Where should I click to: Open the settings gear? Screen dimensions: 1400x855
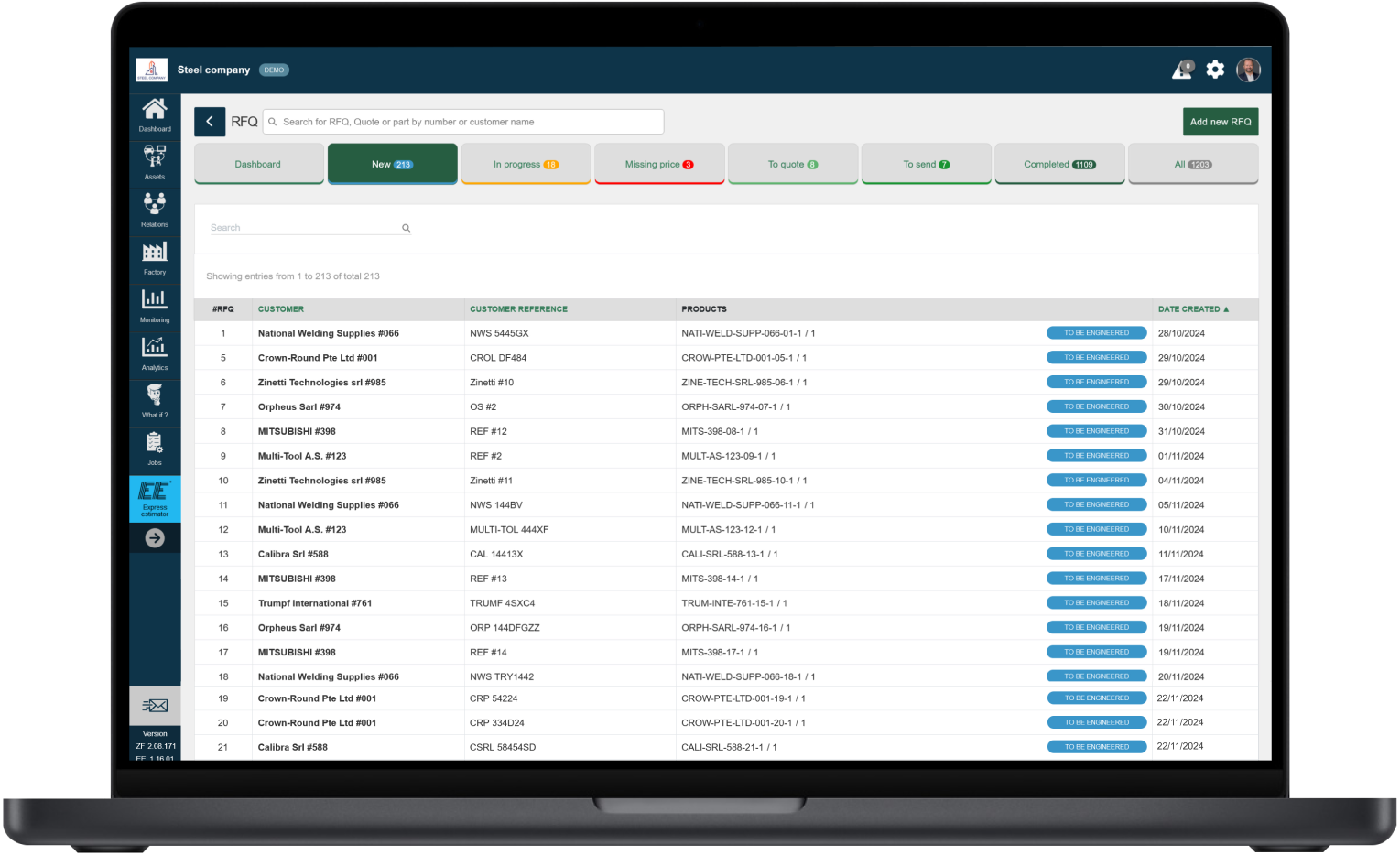tap(1215, 69)
